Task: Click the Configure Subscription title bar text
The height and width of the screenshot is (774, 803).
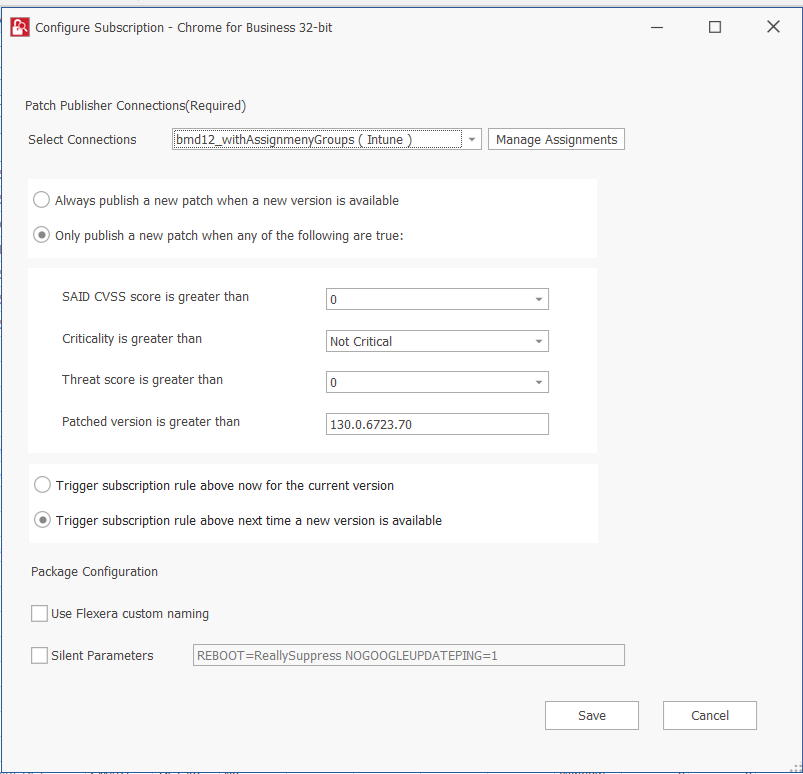Action: pyautogui.click(x=184, y=27)
